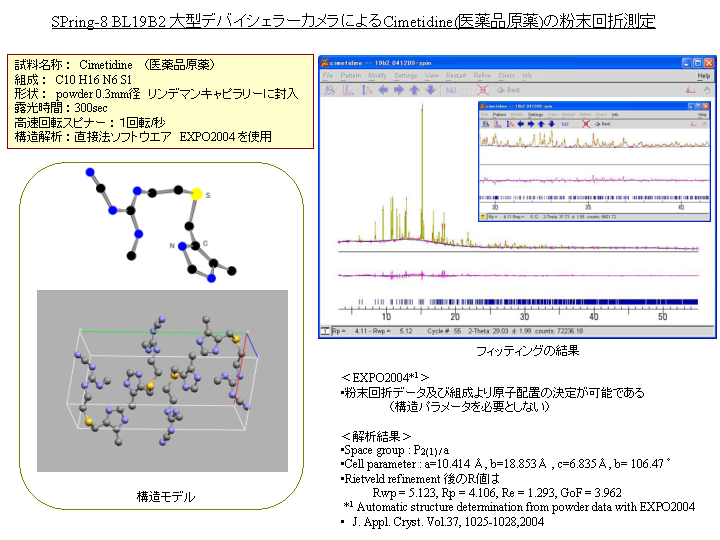The width and height of the screenshot is (720, 540).
Task: Open the Help menu in the inset window
Action: point(702,114)
